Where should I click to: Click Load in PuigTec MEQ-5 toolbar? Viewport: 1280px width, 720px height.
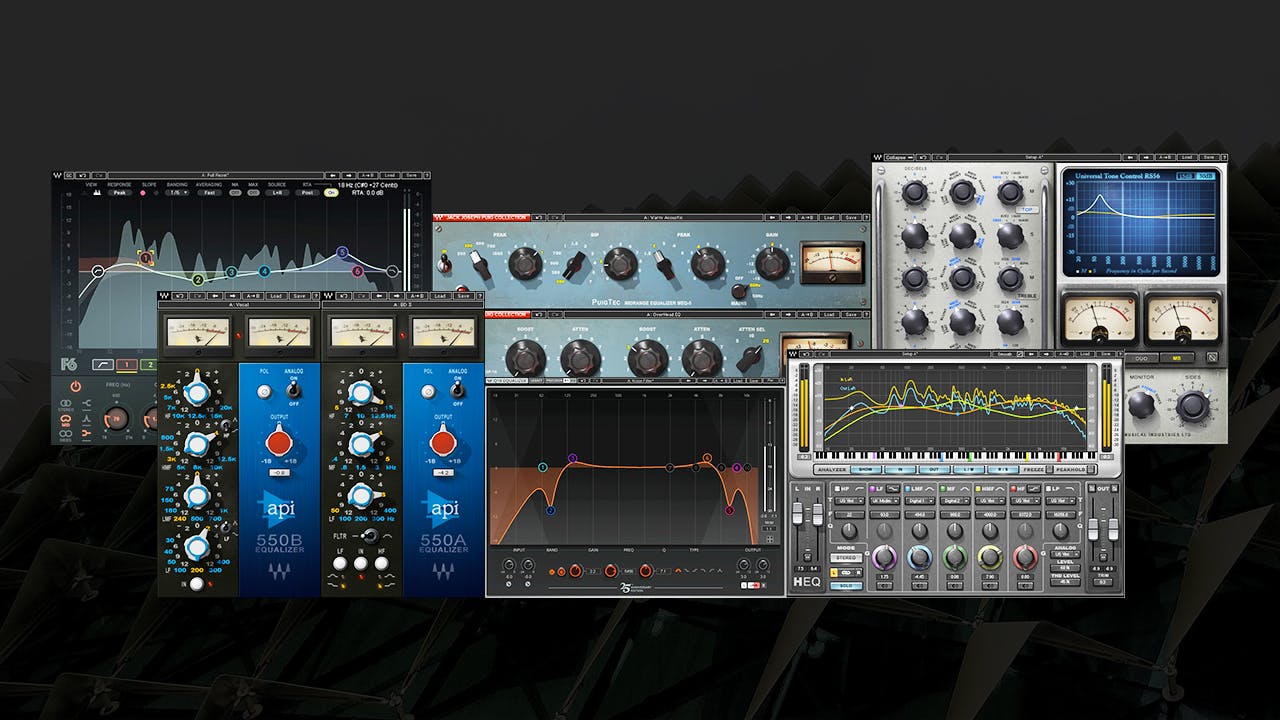(x=830, y=217)
